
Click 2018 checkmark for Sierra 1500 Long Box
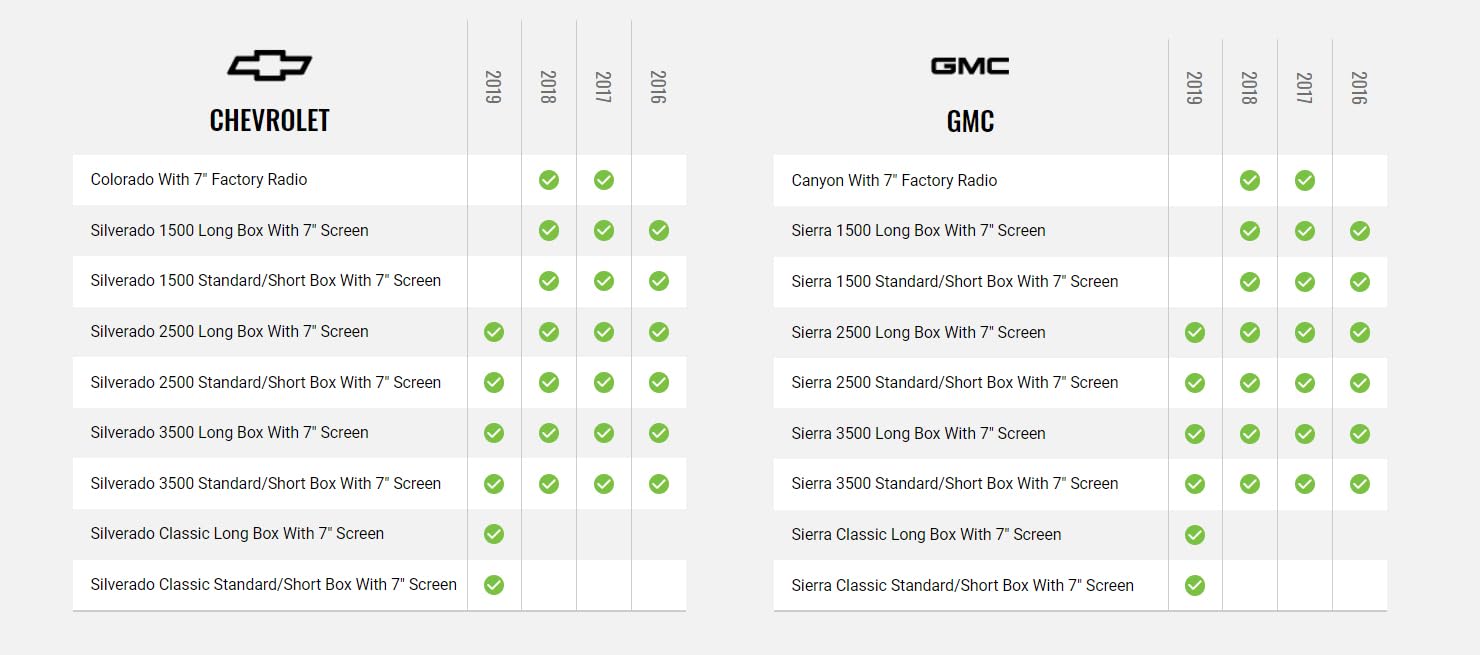pyautogui.click(x=1250, y=231)
